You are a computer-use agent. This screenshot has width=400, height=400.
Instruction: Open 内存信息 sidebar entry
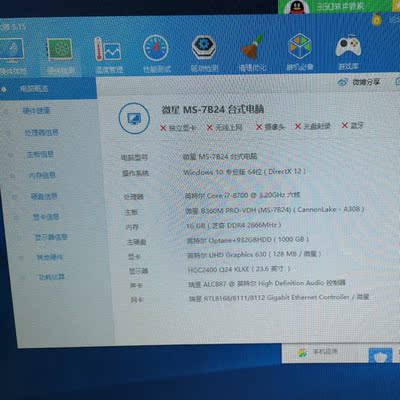coord(42,175)
